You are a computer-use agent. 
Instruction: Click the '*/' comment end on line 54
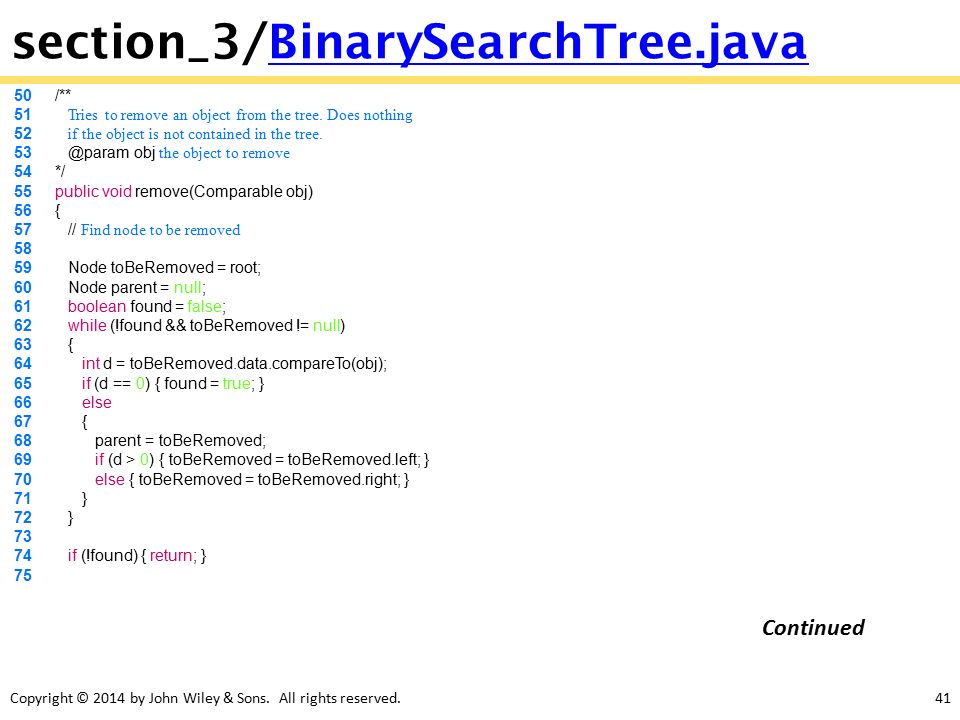pos(59,171)
